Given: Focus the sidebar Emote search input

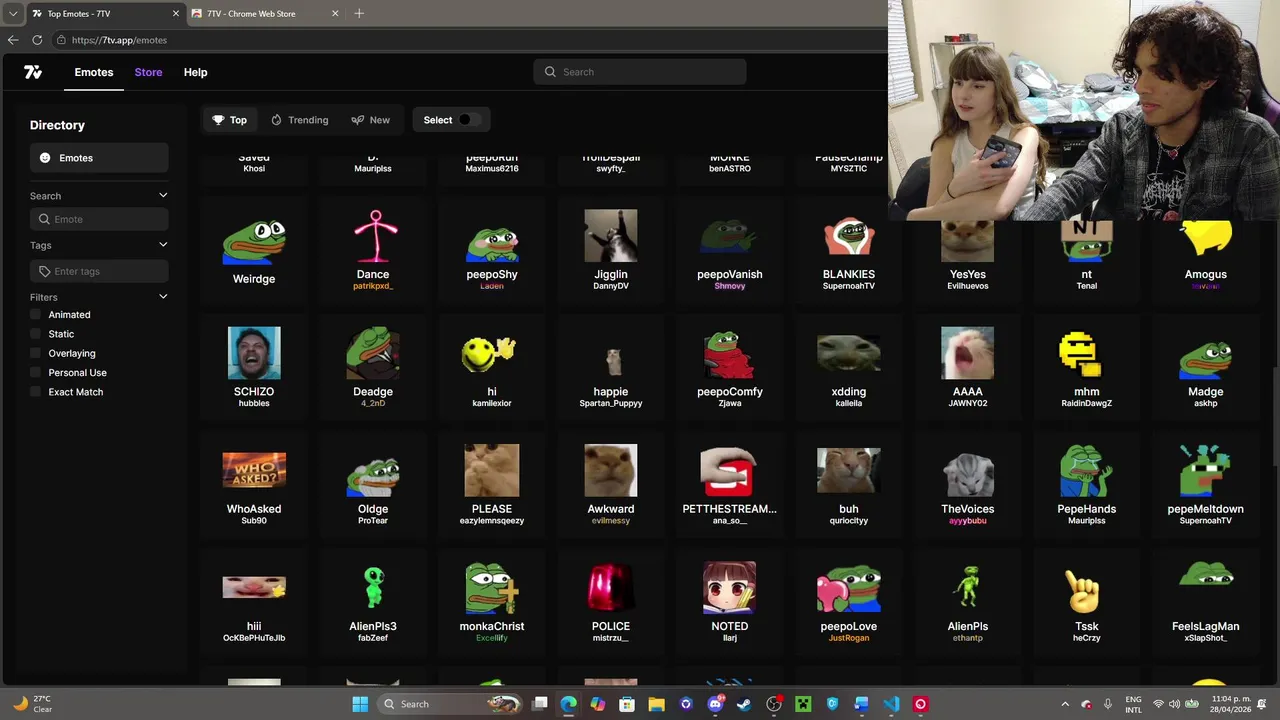Looking at the screenshot, I should point(99,219).
